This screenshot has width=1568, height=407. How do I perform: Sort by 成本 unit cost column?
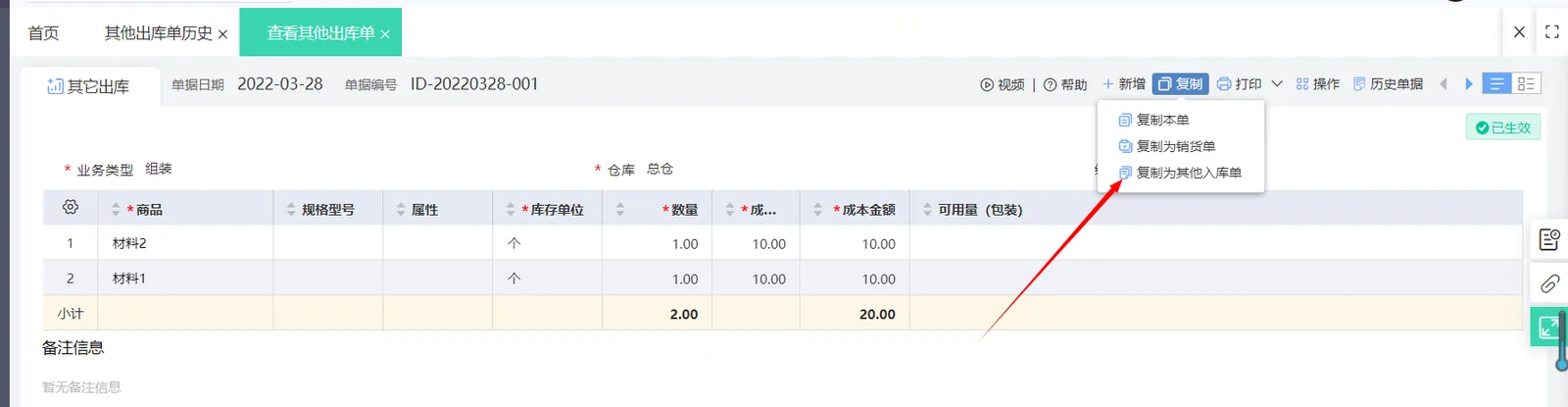point(730,210)
